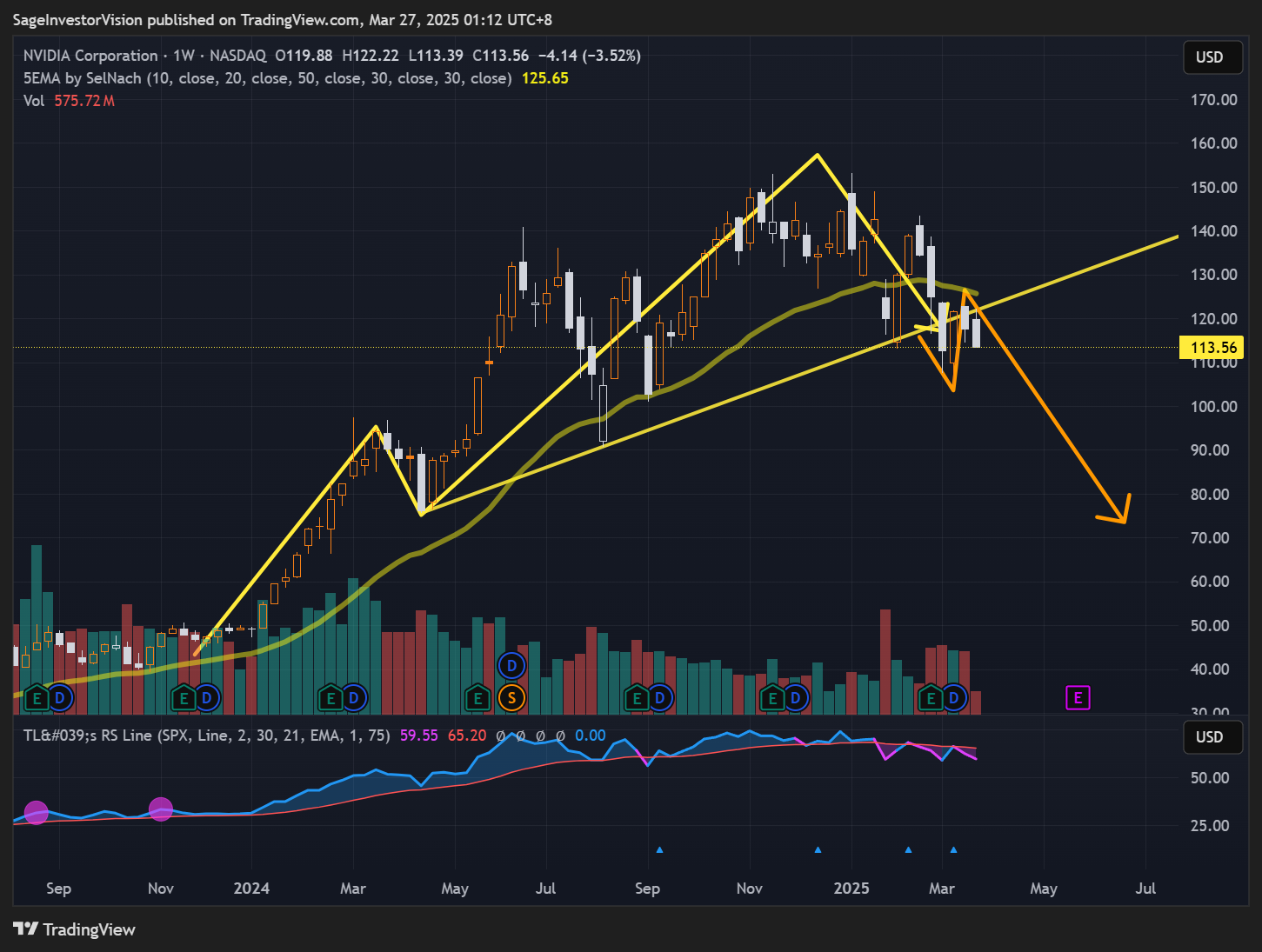Viewport: 1262px width, 952px height.
Task: Click the 2024 label on time axis
Action: [251, 889]
